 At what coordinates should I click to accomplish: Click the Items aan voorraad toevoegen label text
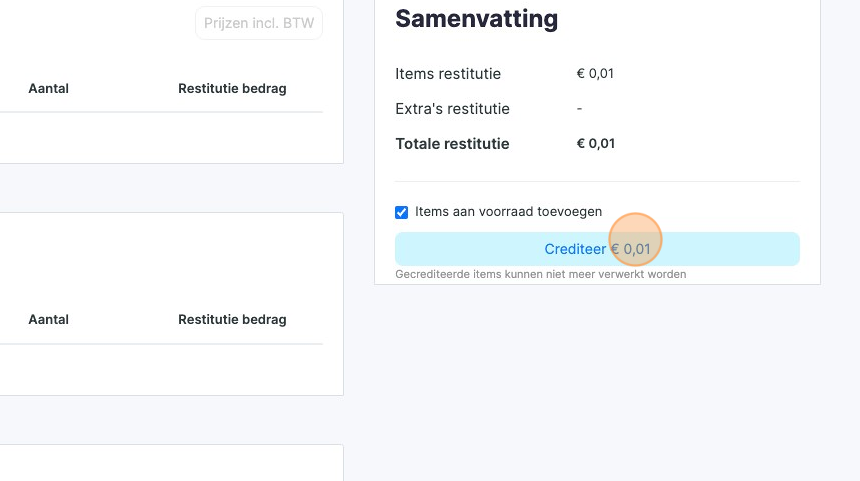point(508,212)
